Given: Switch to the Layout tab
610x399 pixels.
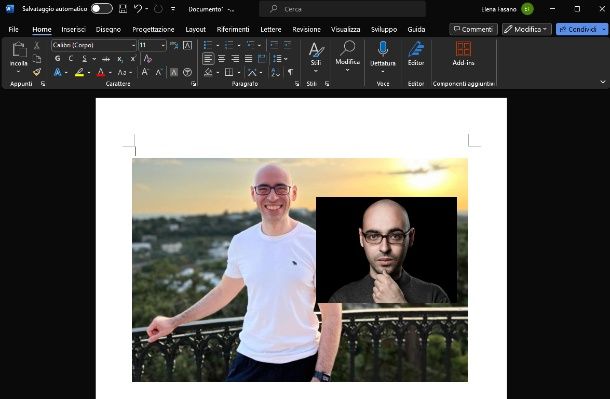Looking at the screenshot, I should point(195,29).
